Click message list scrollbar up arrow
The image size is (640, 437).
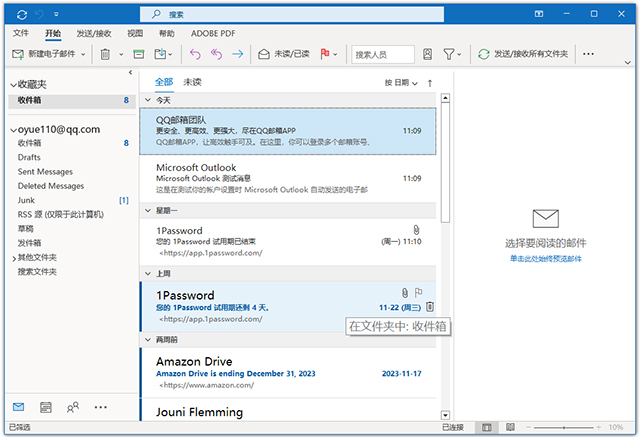445,98
